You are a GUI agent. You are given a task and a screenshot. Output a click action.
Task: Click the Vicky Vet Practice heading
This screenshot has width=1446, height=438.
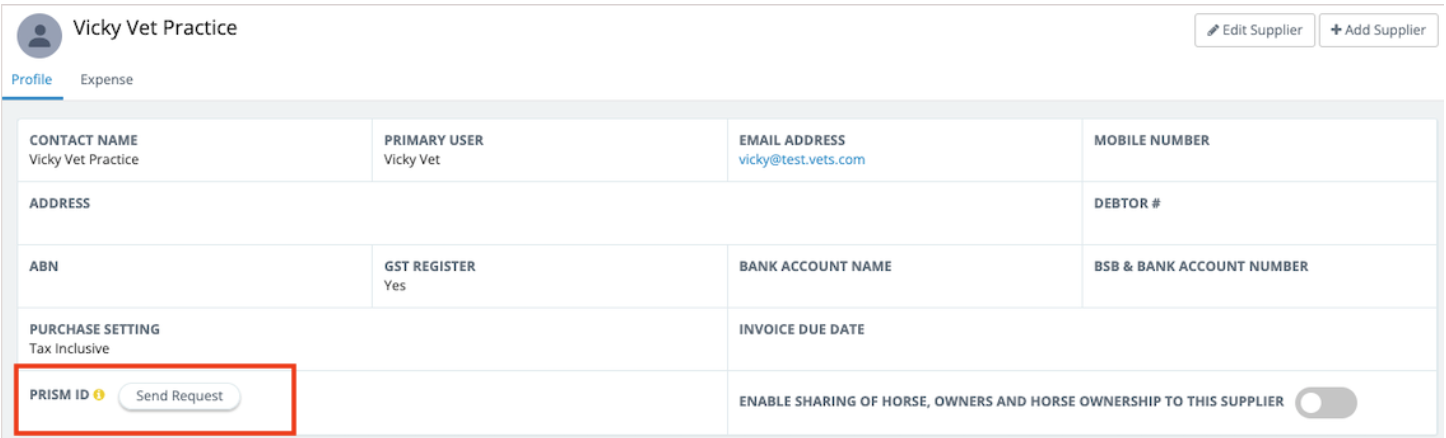(155, 28)
